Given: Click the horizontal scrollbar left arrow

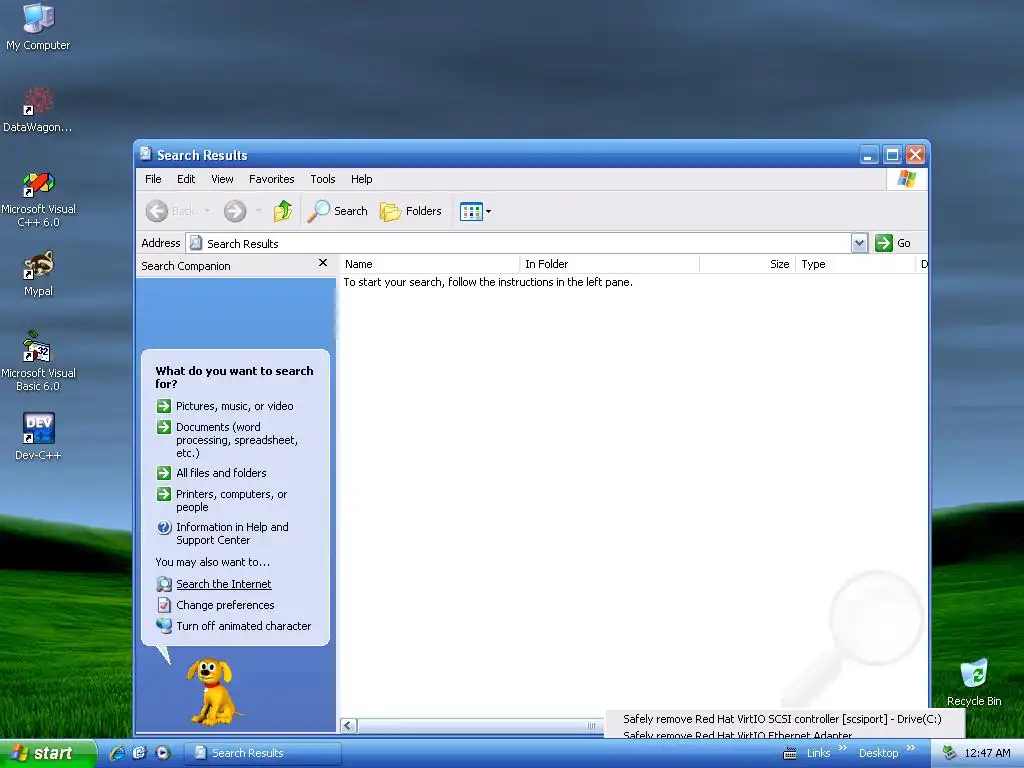Looking at the screenshot, I should [x=349, y=726].
